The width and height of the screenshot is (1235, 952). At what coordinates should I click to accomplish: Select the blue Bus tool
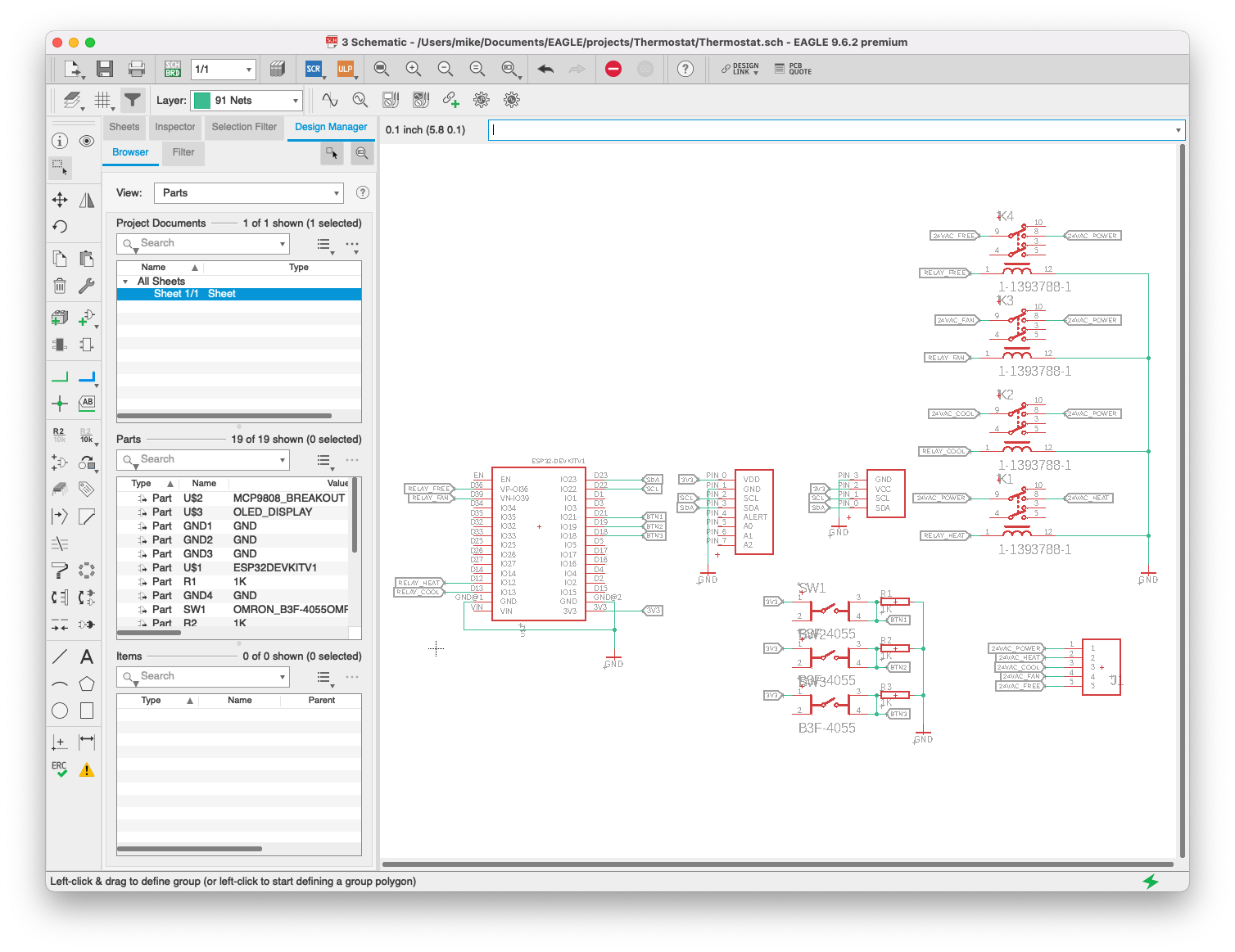tap(88, 377)
